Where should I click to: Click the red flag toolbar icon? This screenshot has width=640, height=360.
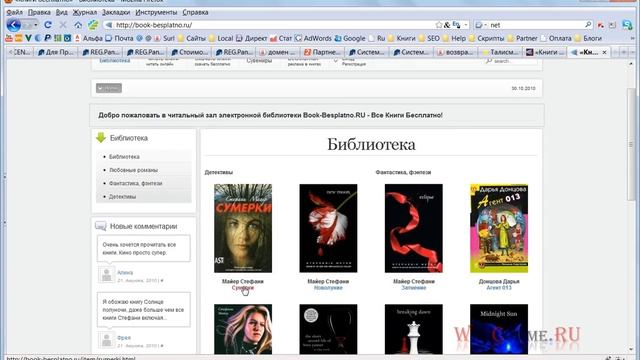[x=600, y=25]
